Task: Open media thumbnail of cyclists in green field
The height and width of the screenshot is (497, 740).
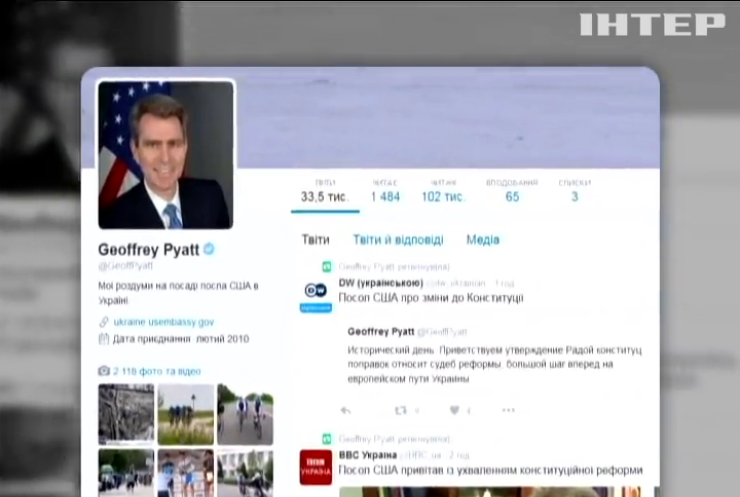Action: pyautogui.click(x=185, y=414)
